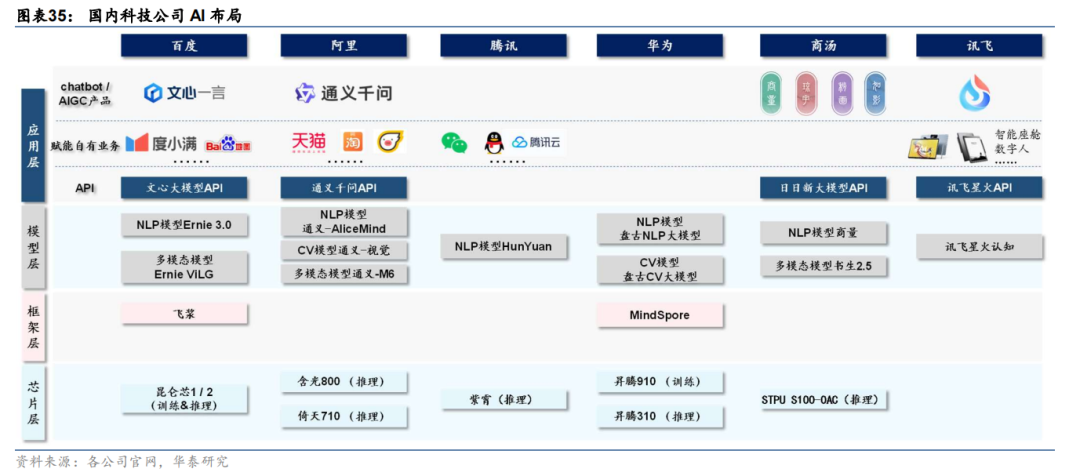Click the 盘古CV大模型 box
Screen dimensions: 1080x476
(660, 269)
